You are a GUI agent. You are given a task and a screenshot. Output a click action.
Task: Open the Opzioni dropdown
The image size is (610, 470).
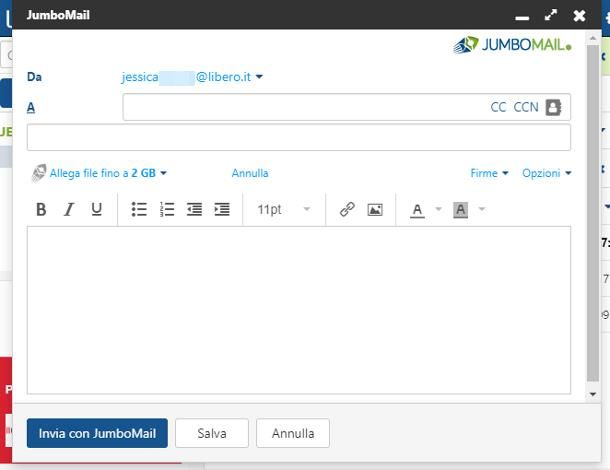[547, 173]
